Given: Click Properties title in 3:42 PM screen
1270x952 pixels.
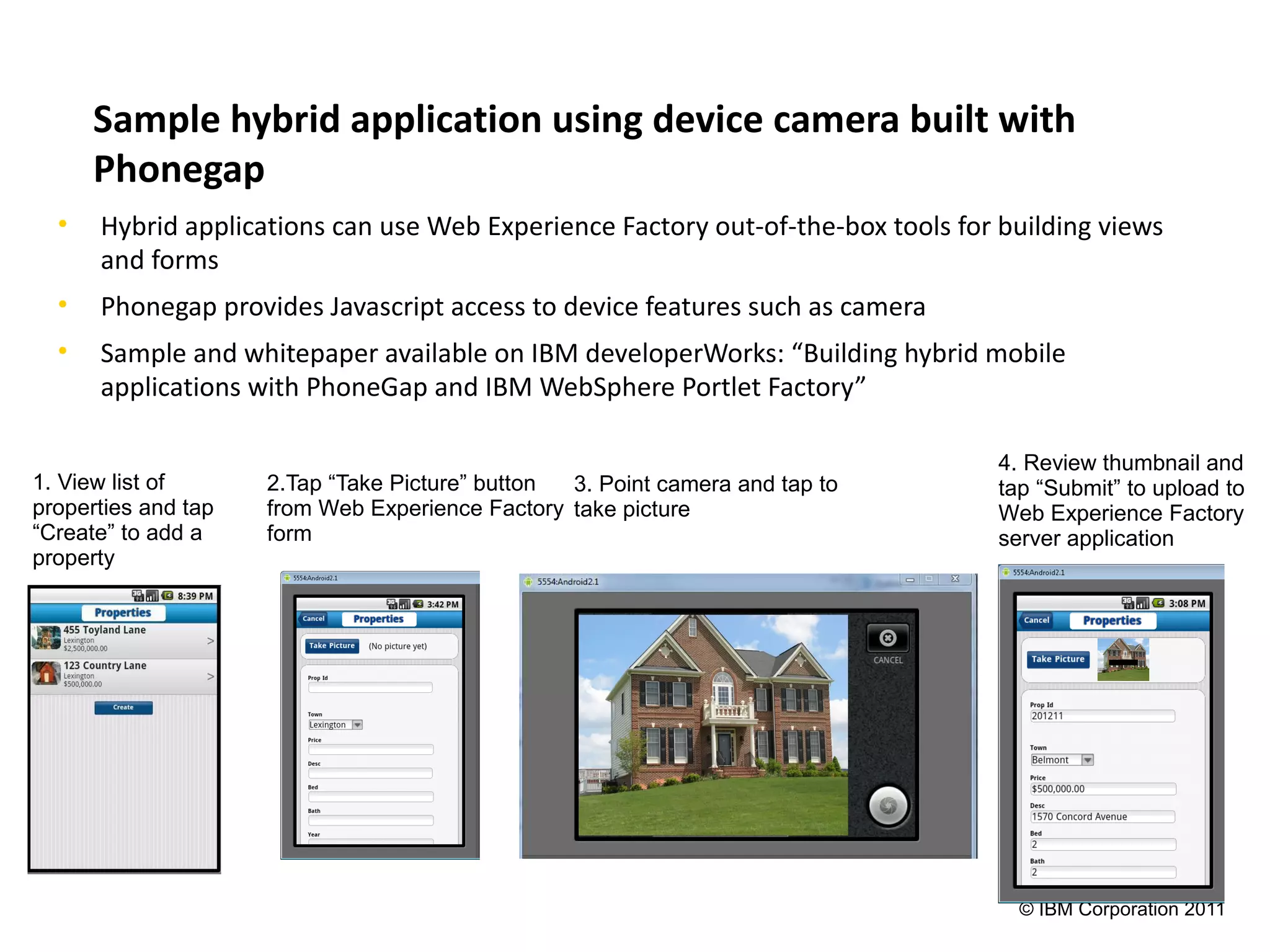Looking at the screenshot, I should (378, 619).
